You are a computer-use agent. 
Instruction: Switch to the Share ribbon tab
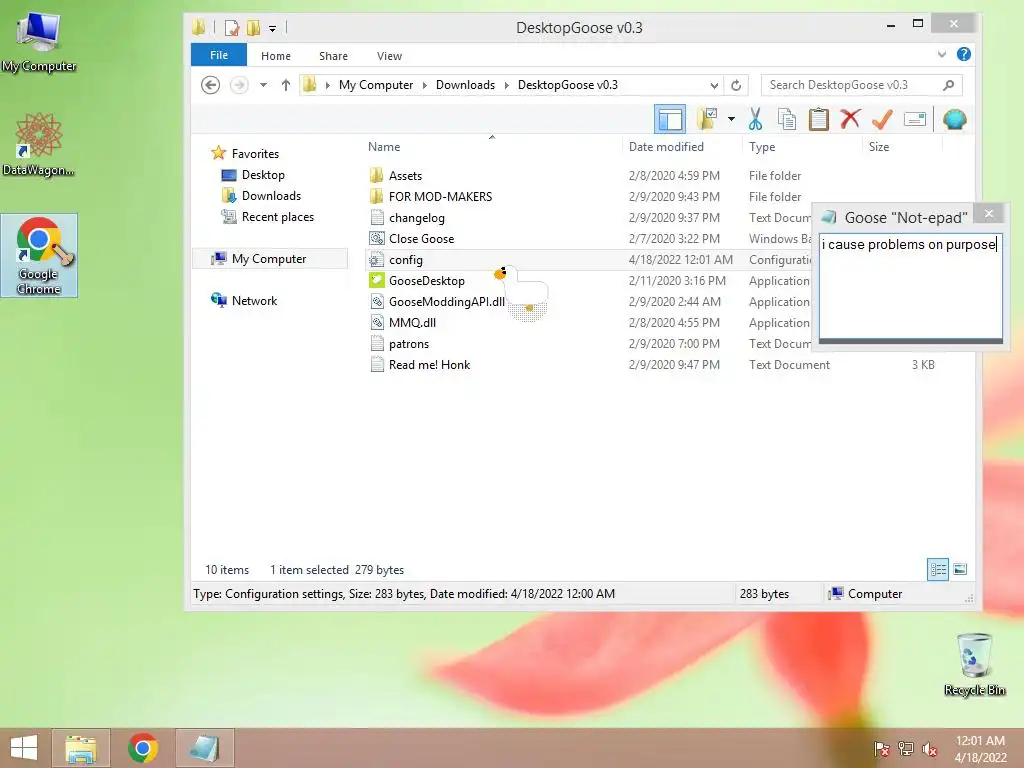click(x=333, y=56)
